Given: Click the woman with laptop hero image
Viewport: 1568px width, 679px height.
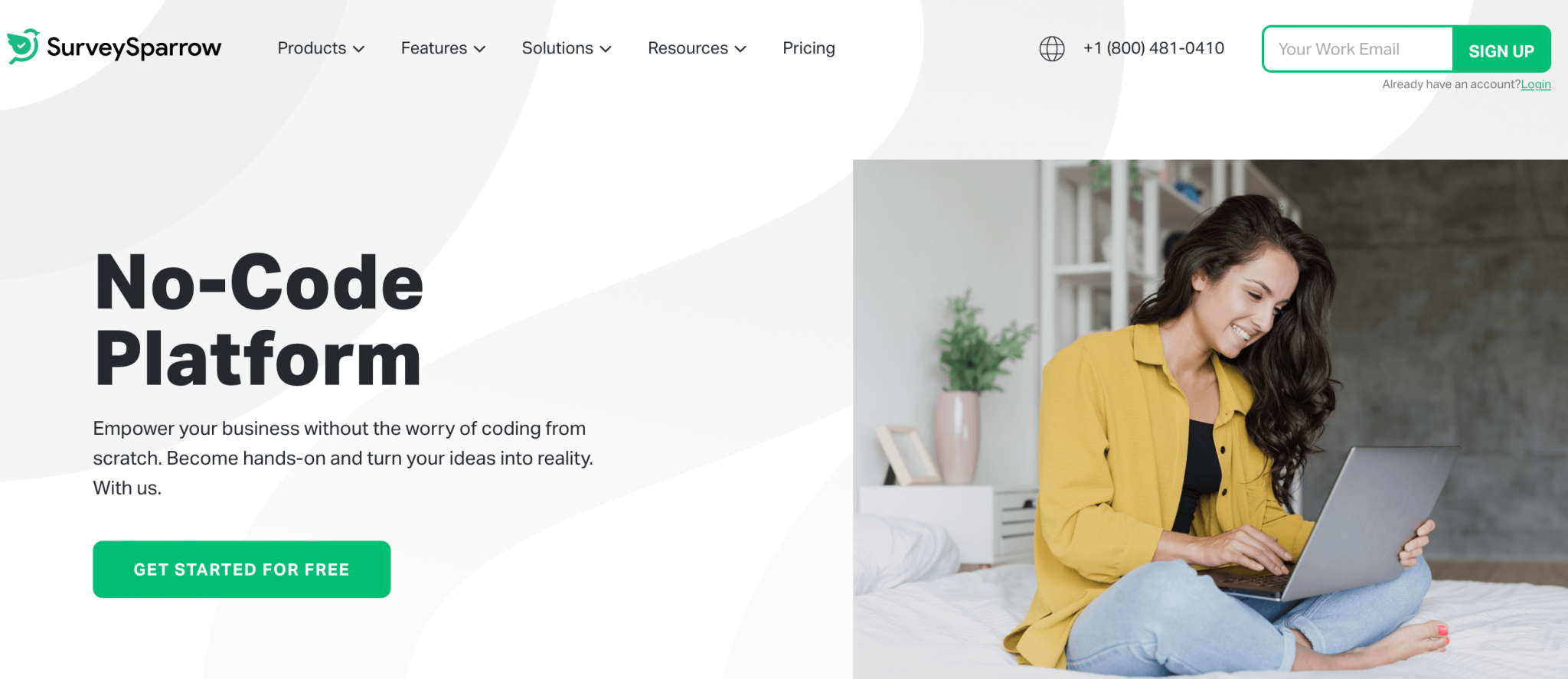Looking at the screenshot, I should pos(1210,419).
